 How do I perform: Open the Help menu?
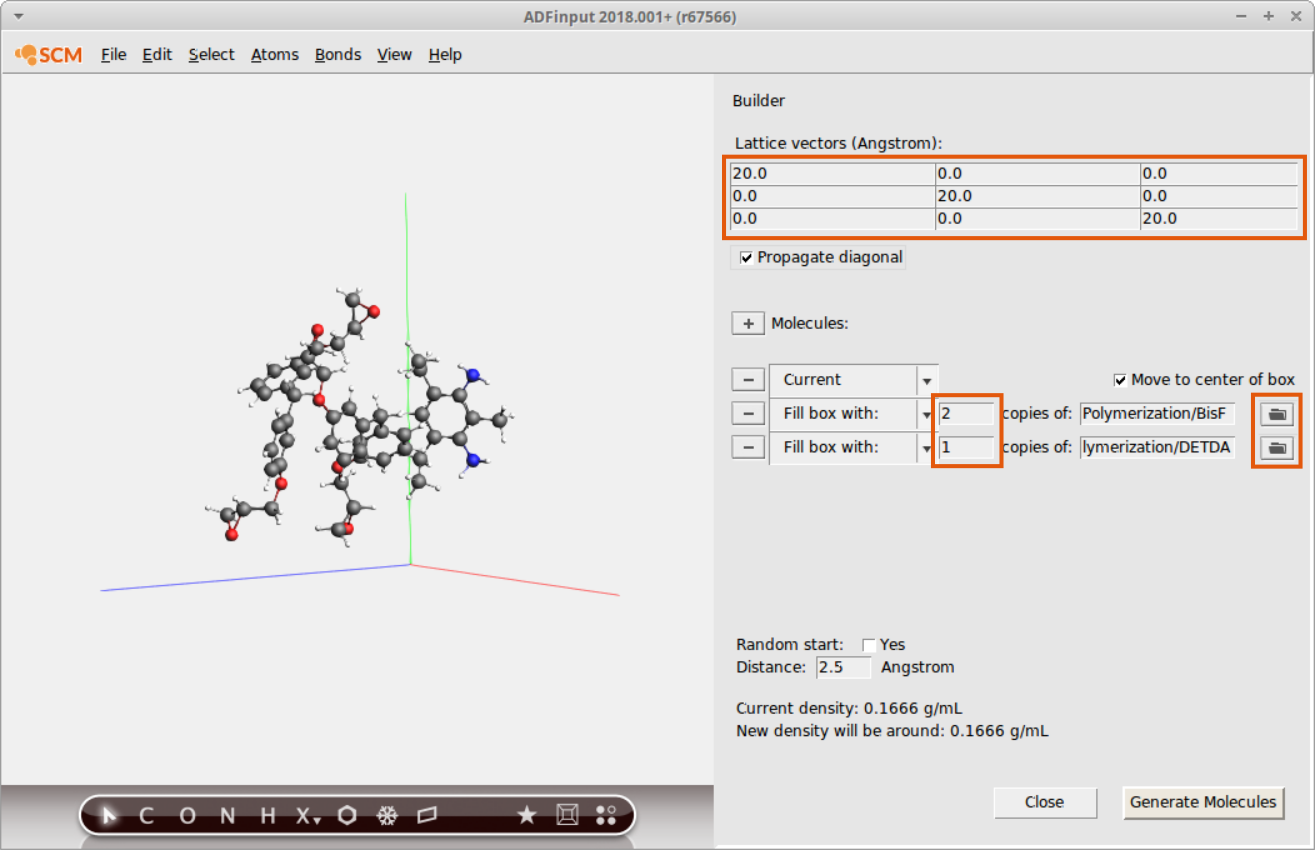pyautogui.click(x=445, y=55)
